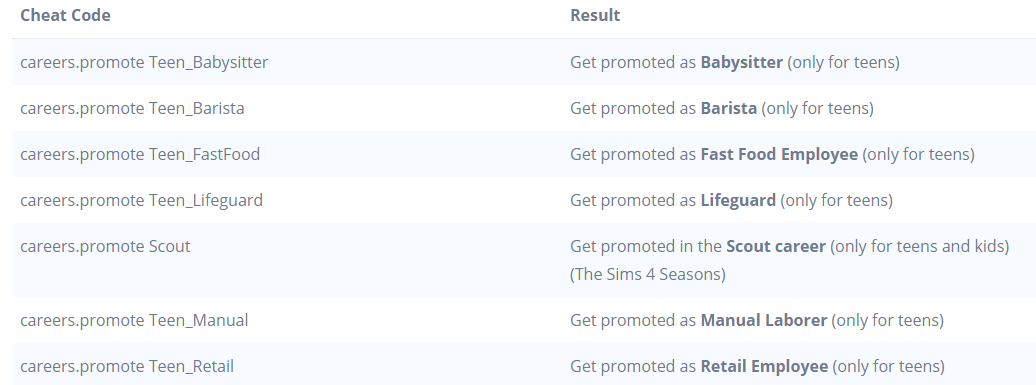Click the bold Barista text
Image resolution: width=1036 pixels, height=385 pixels.
[x=729, y=108]
